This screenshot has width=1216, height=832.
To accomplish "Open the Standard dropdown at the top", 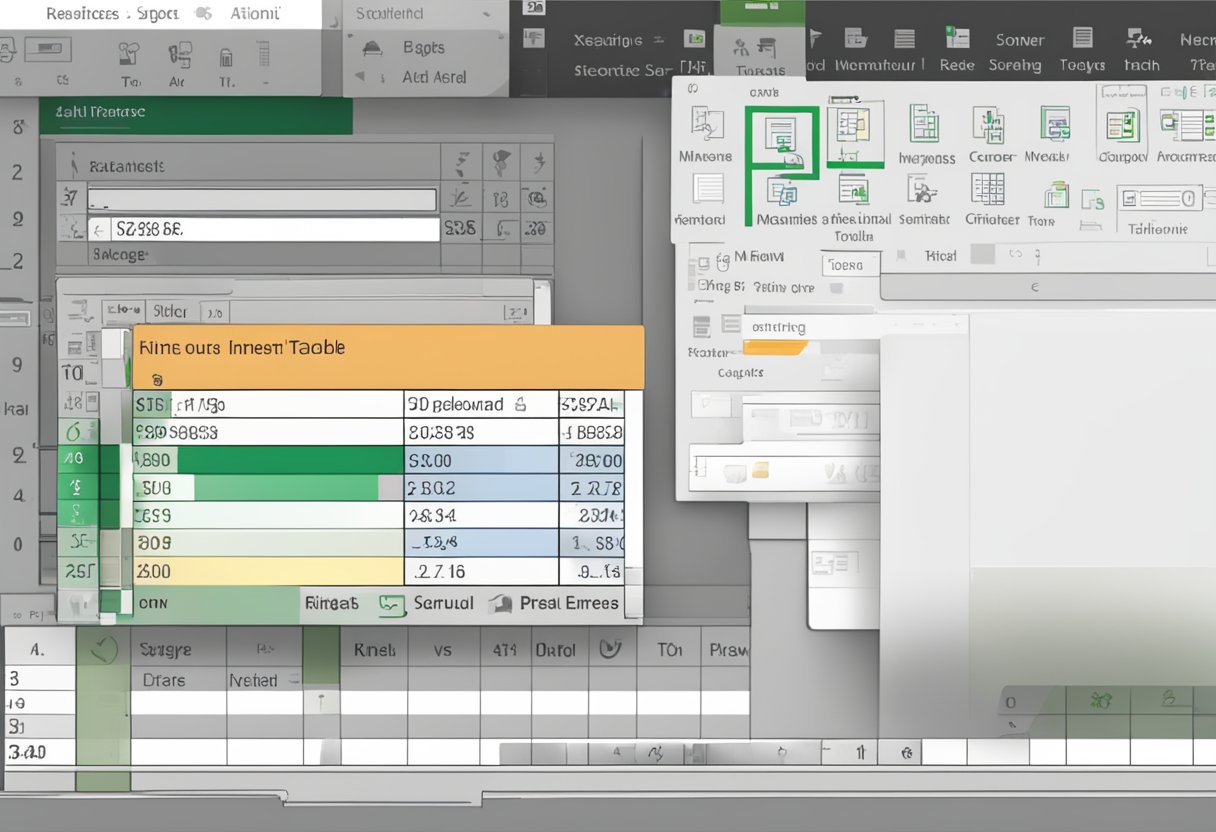I will click(x=486, y=14).
